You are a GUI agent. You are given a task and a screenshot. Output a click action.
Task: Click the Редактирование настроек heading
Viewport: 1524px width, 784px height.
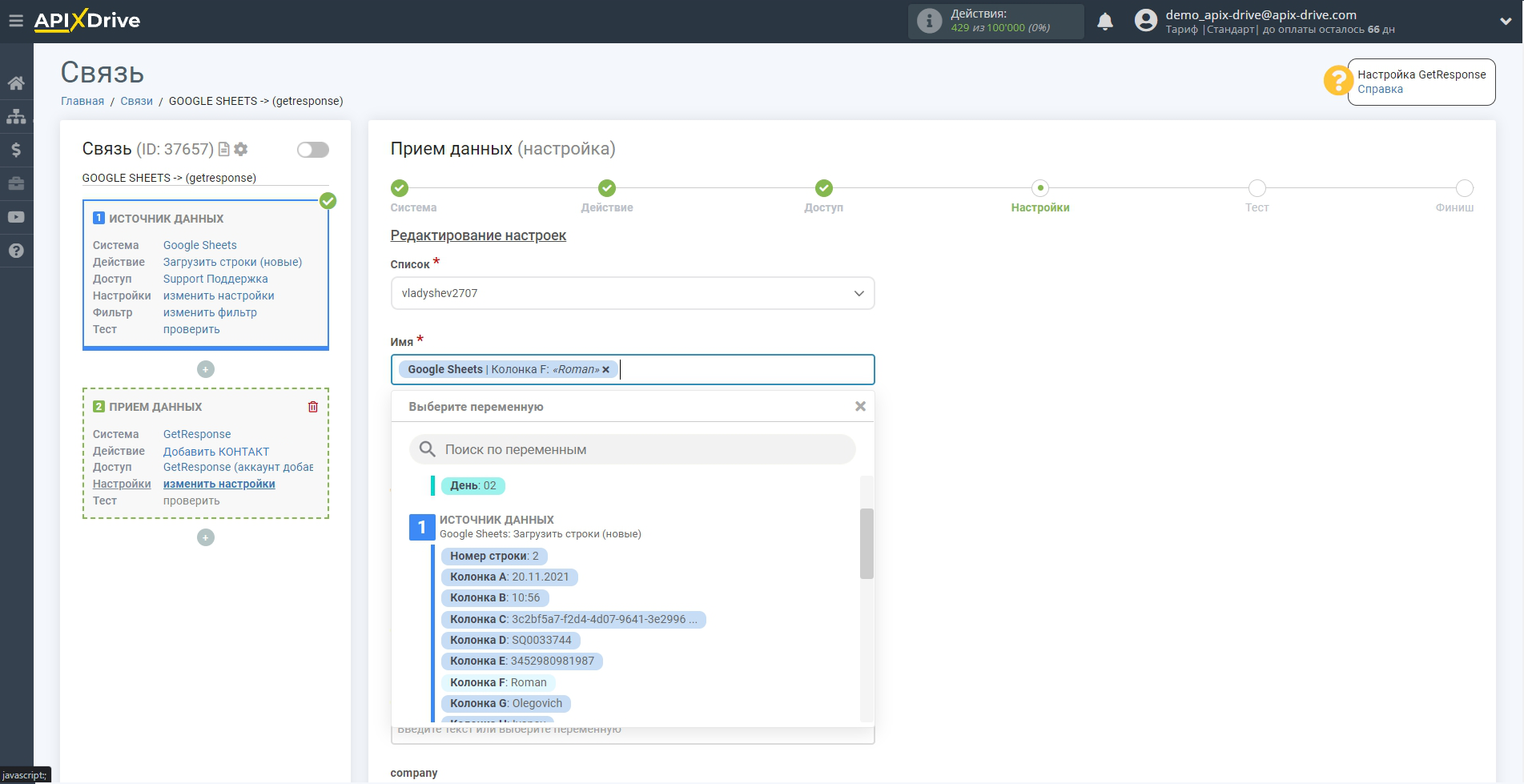coord(478,235)
